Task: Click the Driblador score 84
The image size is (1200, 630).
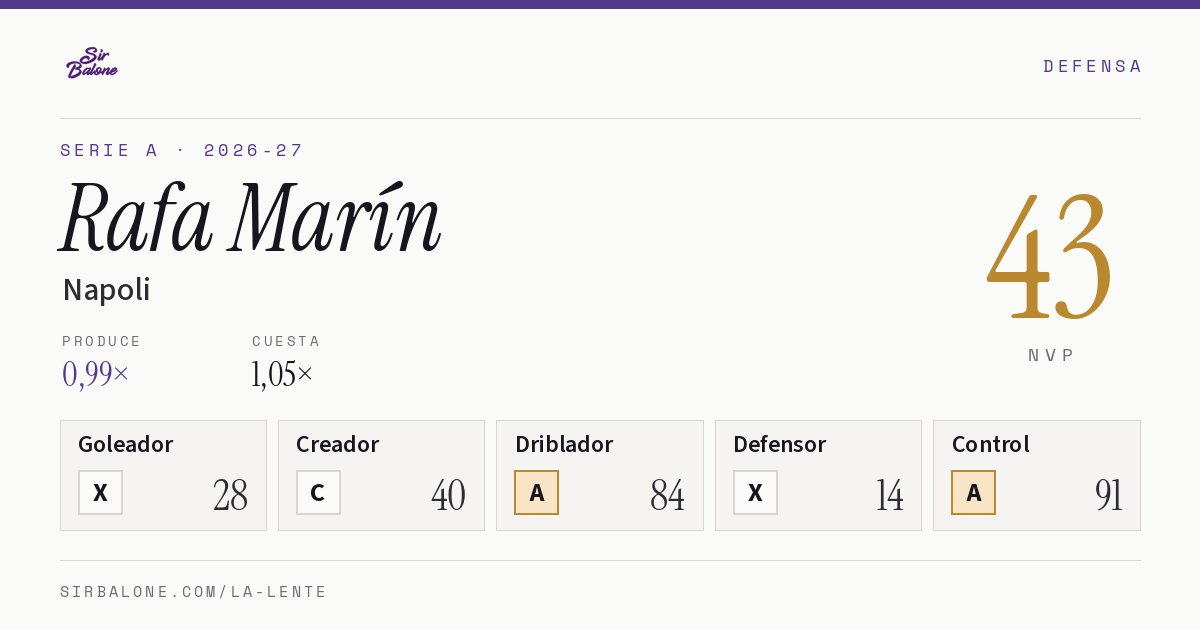Action: (x=667, y=494)
